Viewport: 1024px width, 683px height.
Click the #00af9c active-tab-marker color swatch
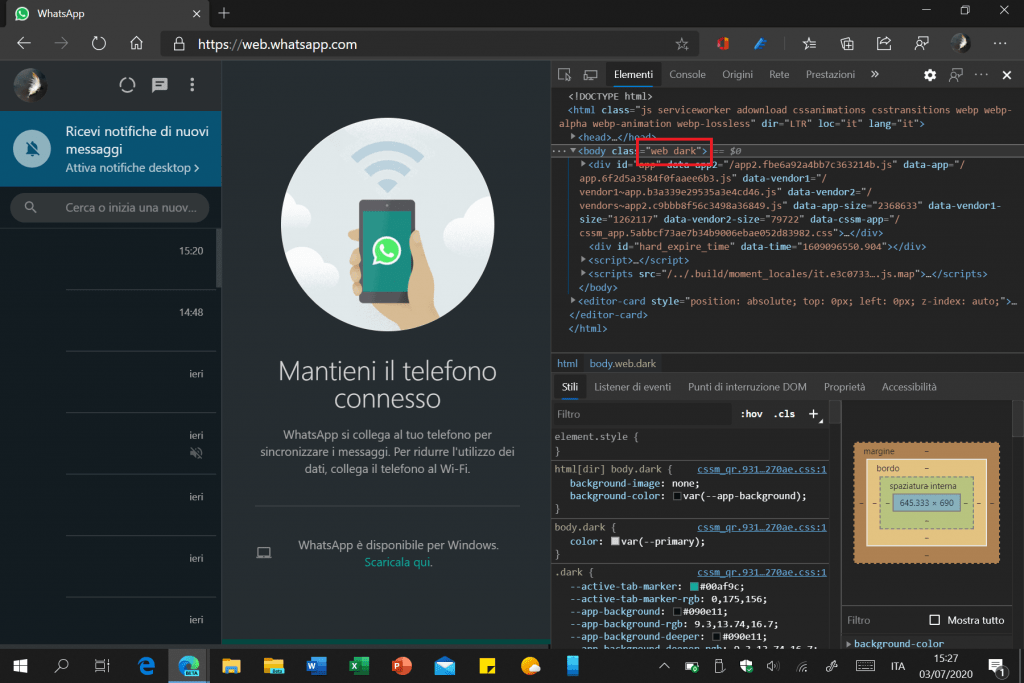click(x=695, y=586)
